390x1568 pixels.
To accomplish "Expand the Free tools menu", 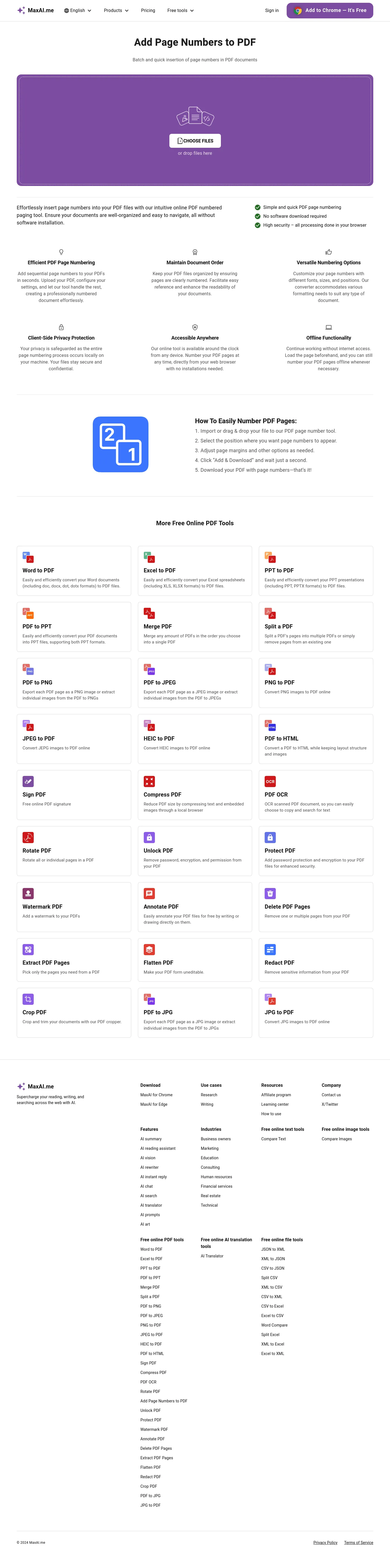I will [x=181, y=10].
